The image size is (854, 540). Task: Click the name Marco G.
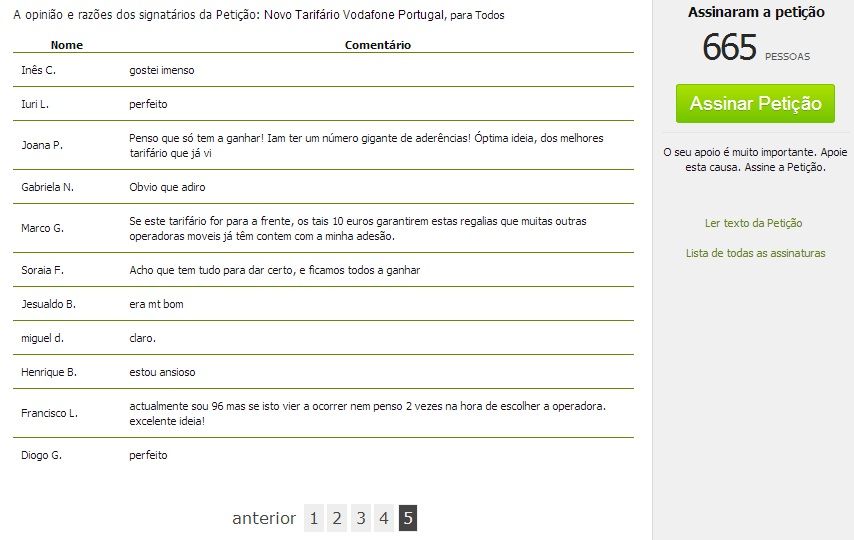pos(42,228)
